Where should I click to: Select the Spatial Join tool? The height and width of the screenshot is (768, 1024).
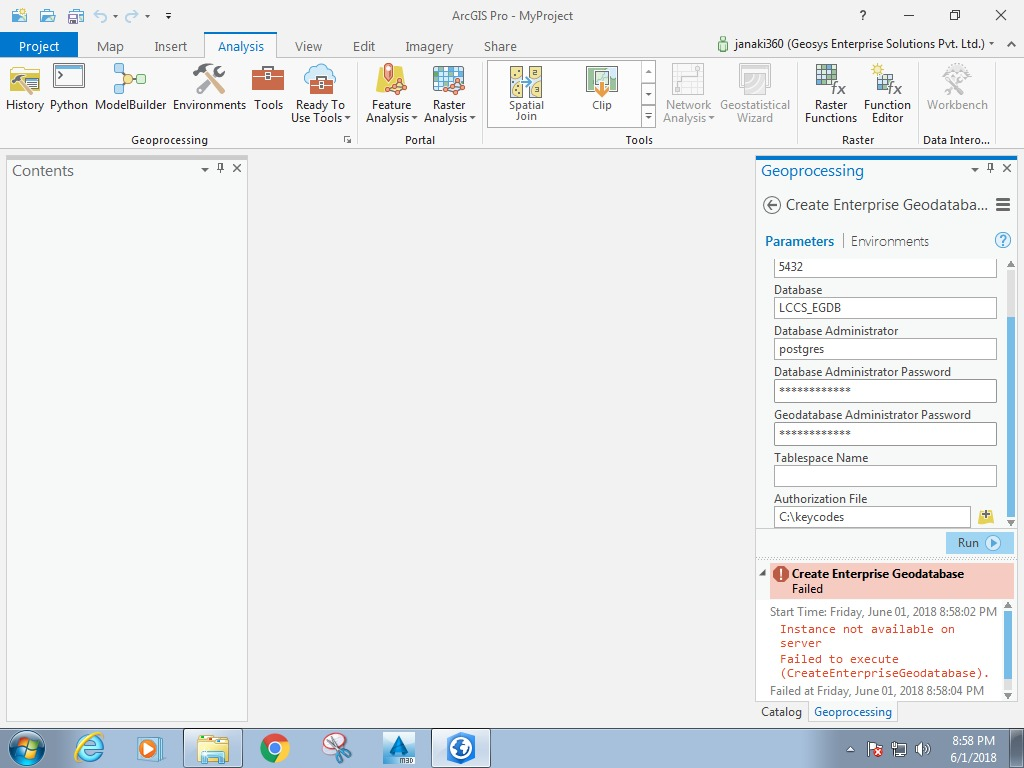coord(526,94)
